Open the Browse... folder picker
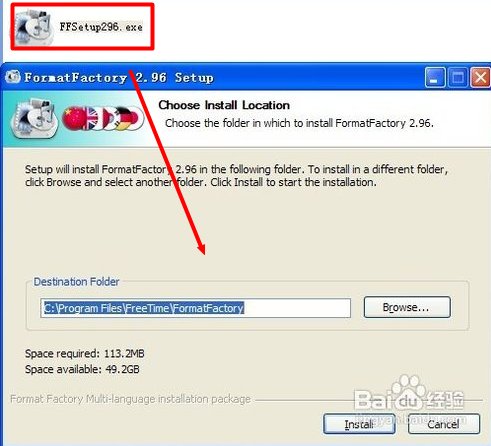This screenshot has height=446, width=491. 407,307
